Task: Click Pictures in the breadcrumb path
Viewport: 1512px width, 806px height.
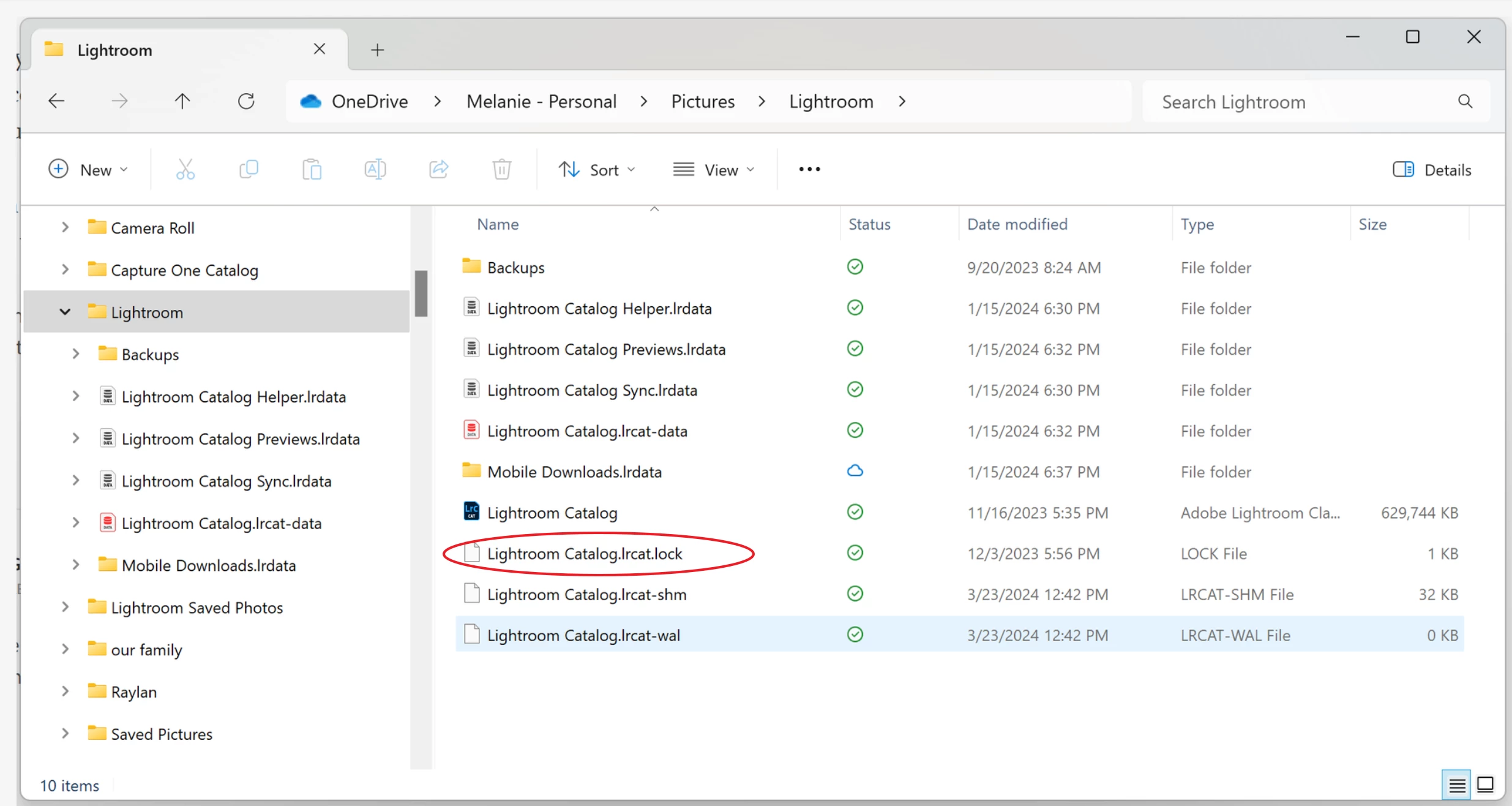Action: click(x=702, y=102)
